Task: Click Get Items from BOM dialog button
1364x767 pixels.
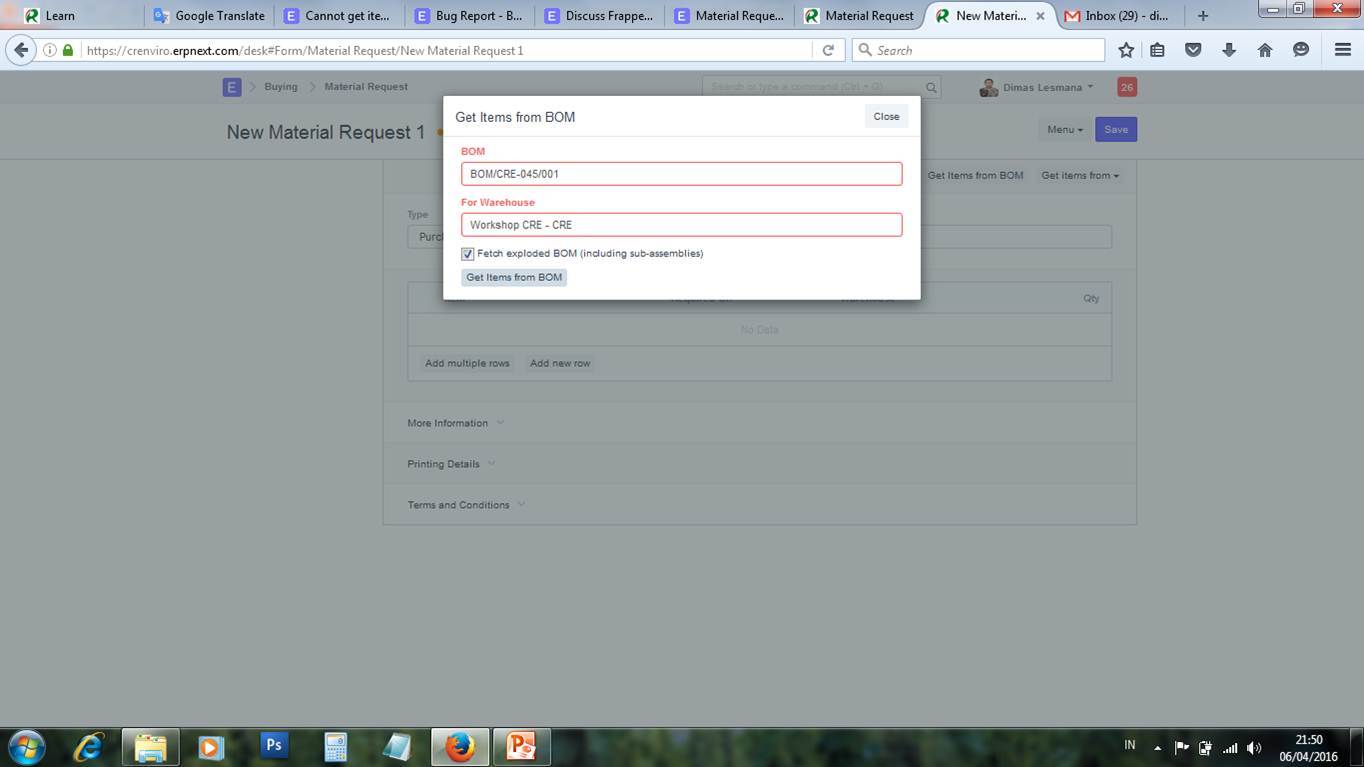Action: tap(514, 277)
